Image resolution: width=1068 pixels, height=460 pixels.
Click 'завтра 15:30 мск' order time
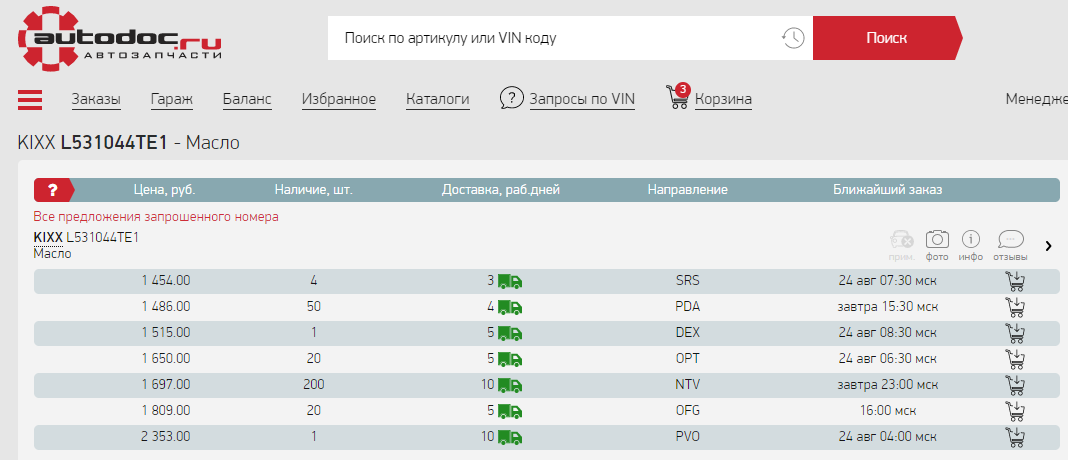click(x=888, y=307)
